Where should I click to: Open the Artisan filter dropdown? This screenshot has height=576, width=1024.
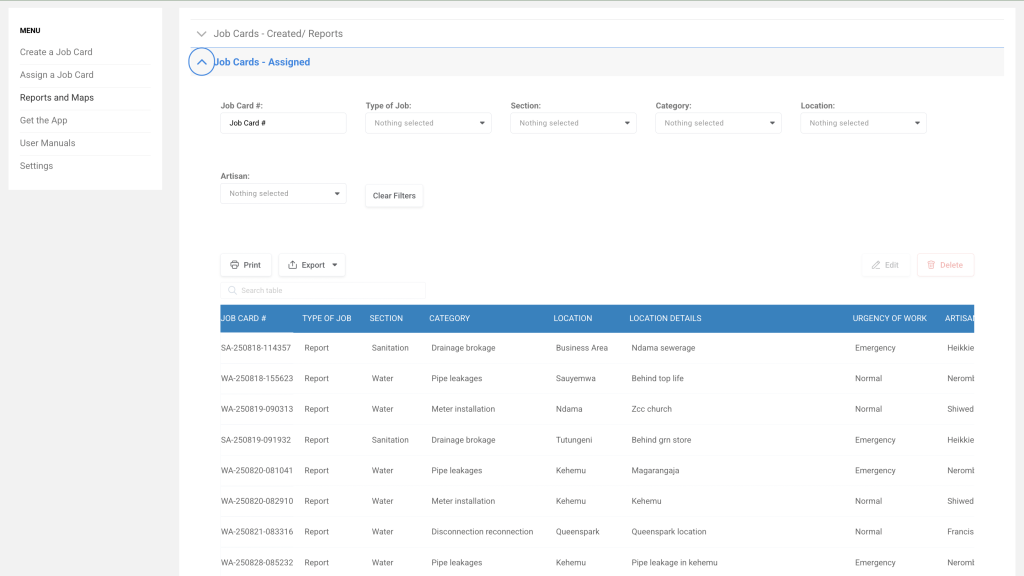coord(283,194)
